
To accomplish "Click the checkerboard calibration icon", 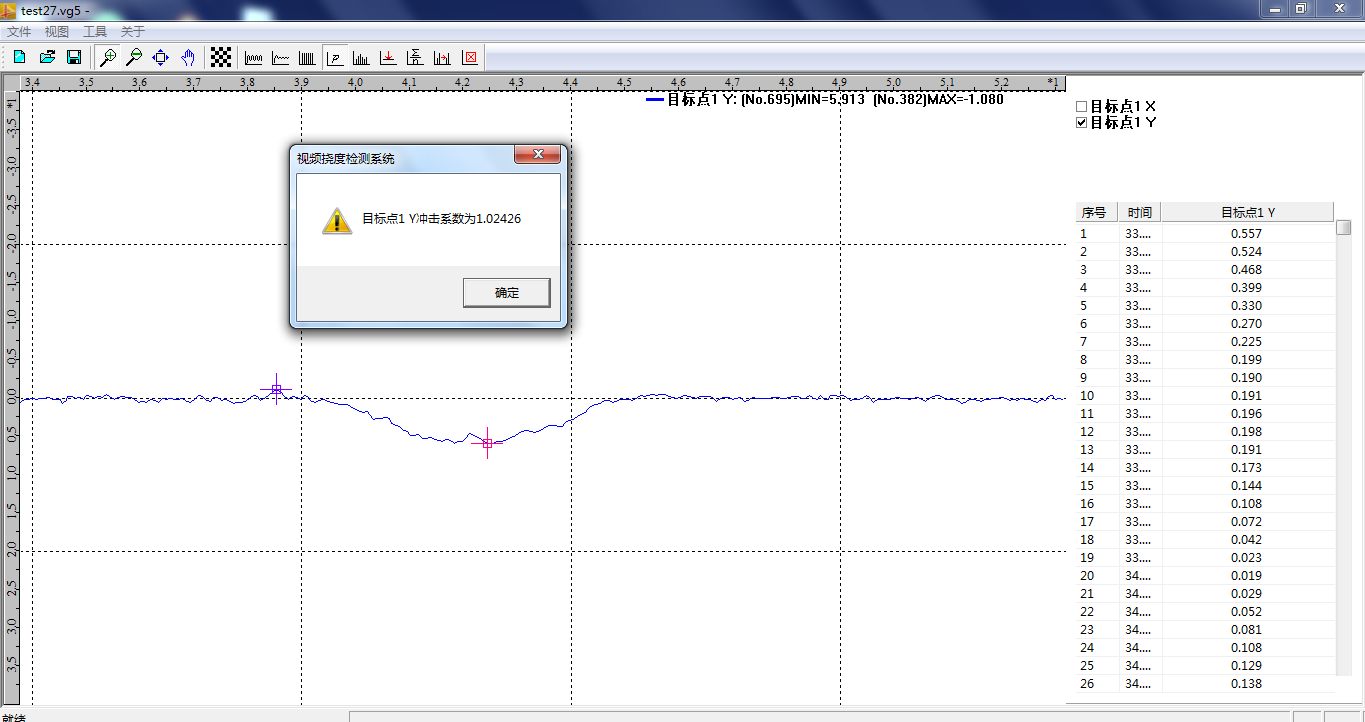I will [x=221, y=57].
